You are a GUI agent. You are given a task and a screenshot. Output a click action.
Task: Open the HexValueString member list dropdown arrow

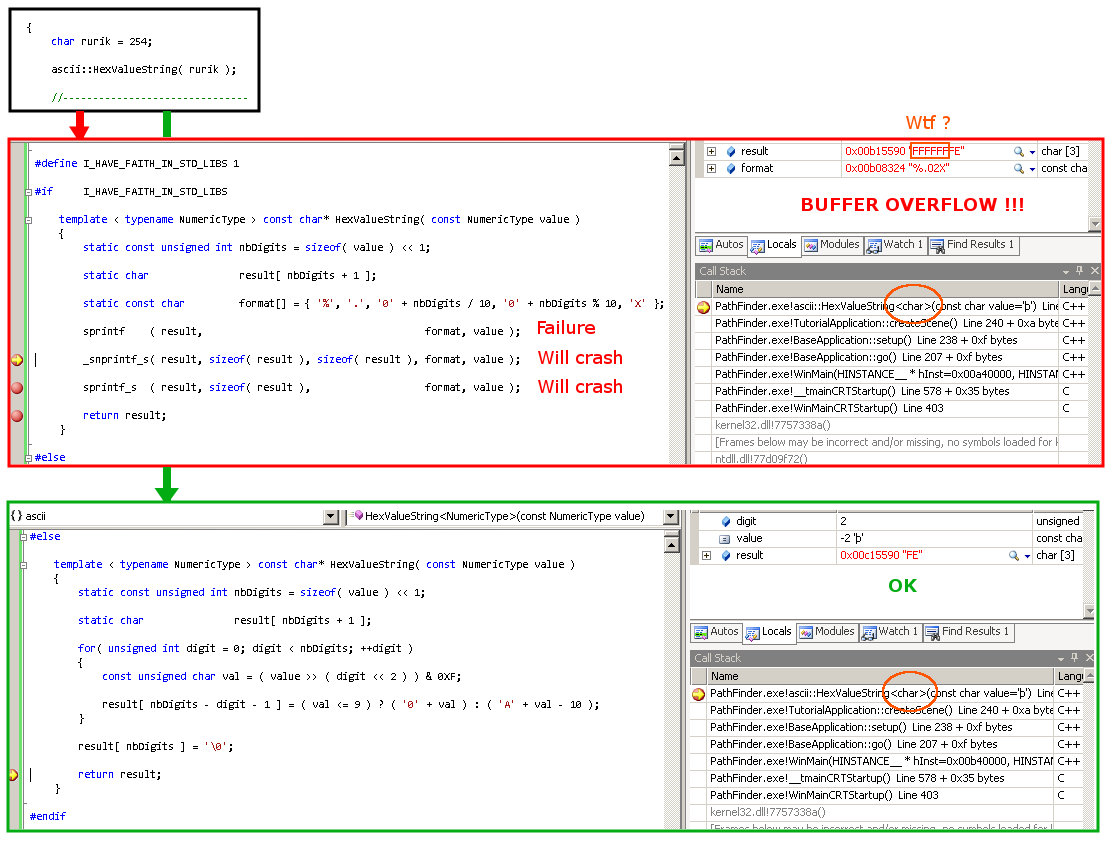[x=671, y=517]
